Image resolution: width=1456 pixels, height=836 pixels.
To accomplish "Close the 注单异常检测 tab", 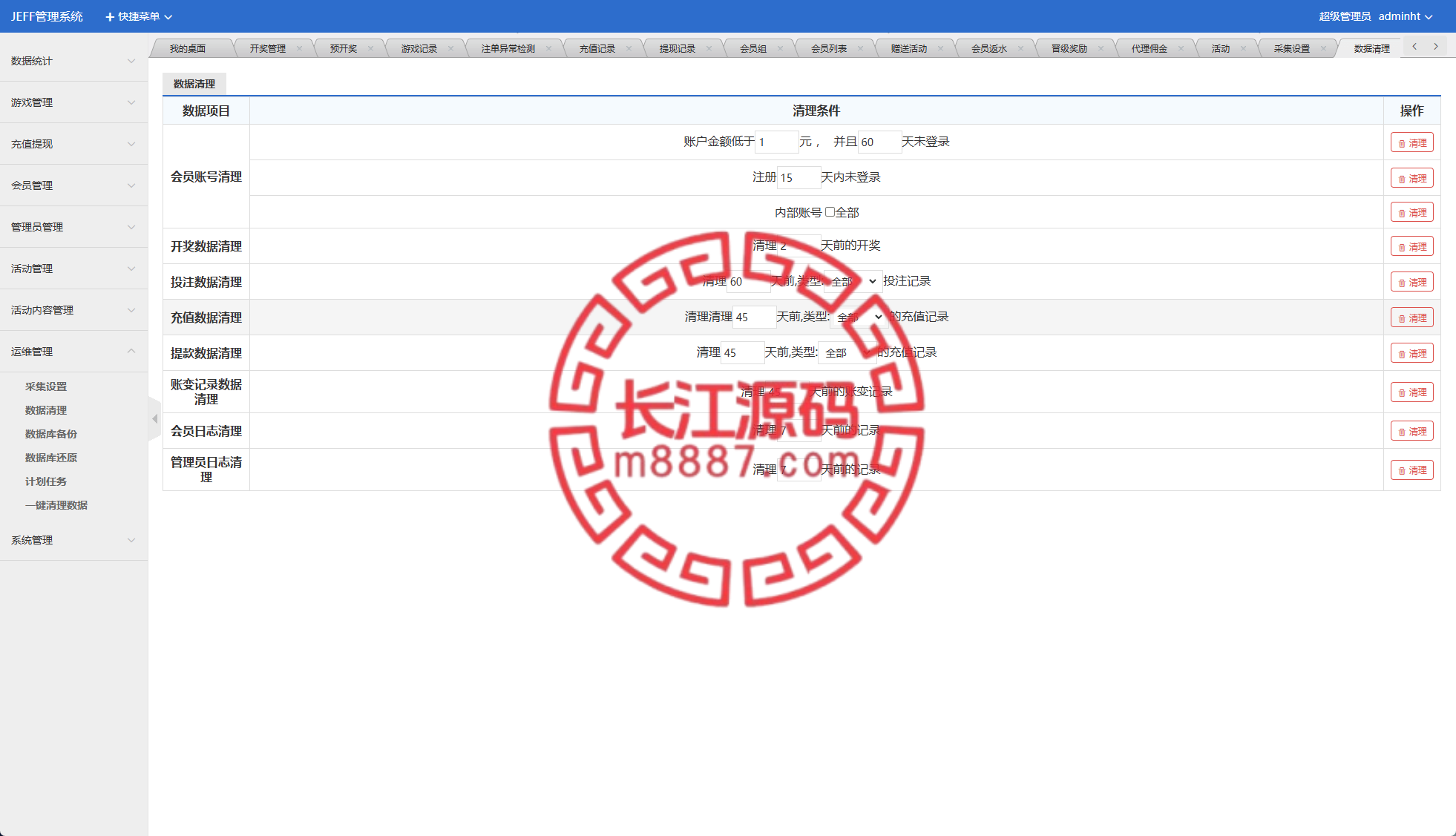I will coord(548,49).
